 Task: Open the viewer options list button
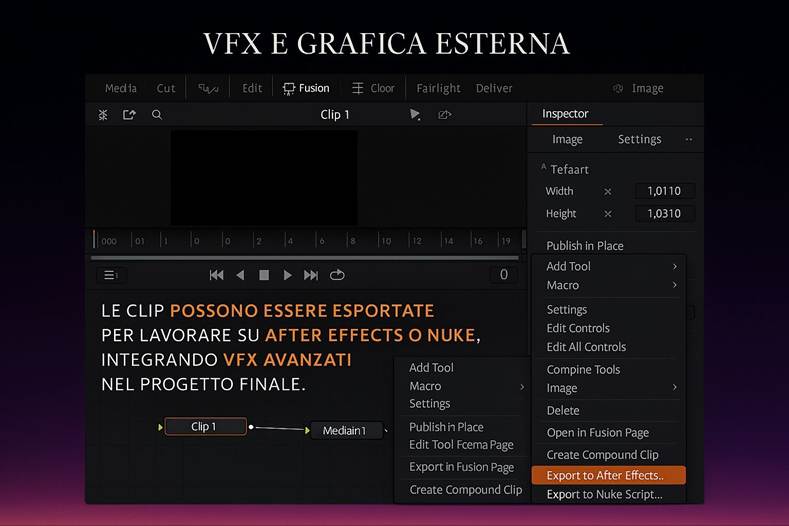[110, 275]
